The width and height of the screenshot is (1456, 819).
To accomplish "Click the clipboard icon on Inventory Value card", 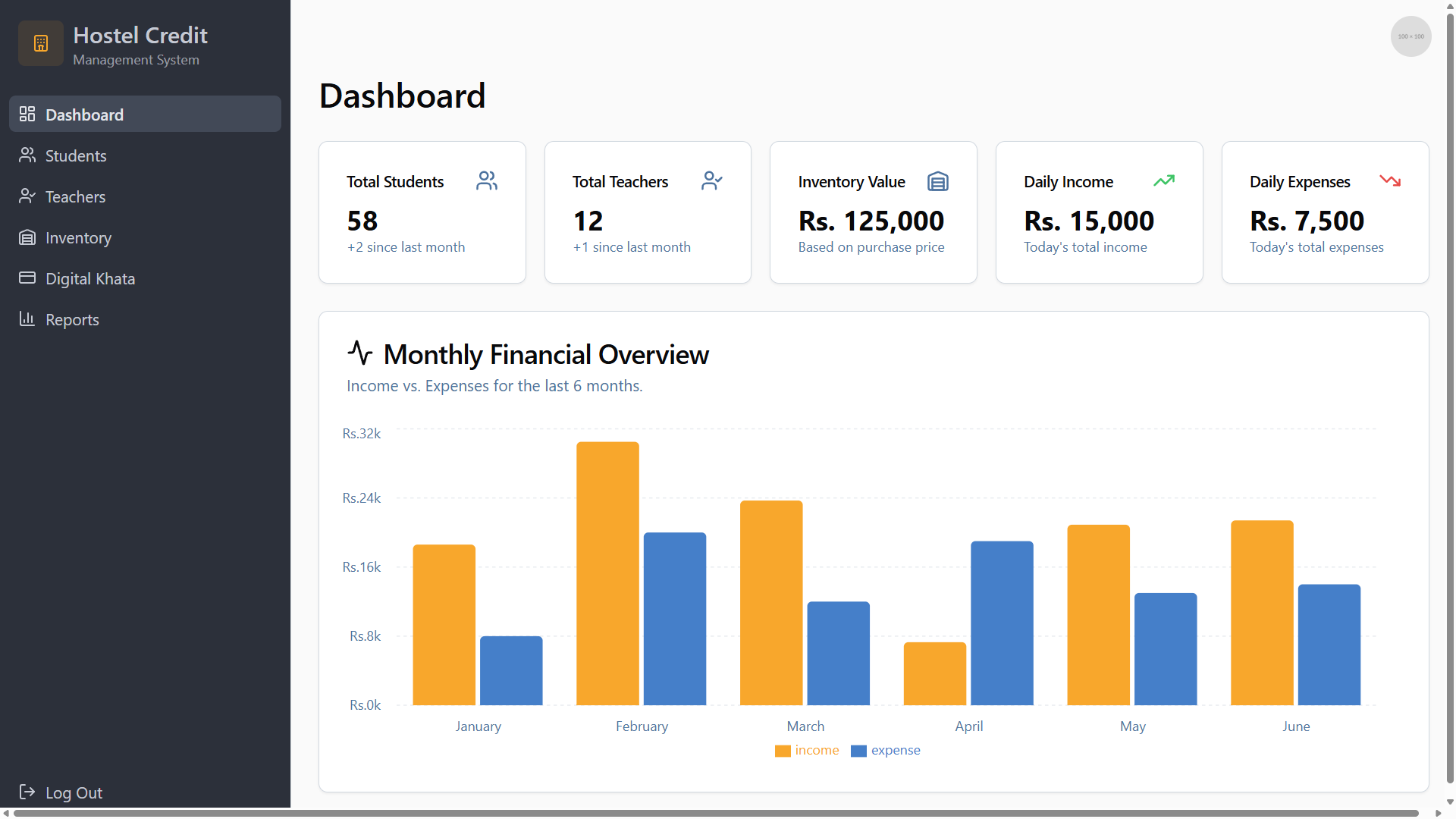I will (x=937, y=181).
